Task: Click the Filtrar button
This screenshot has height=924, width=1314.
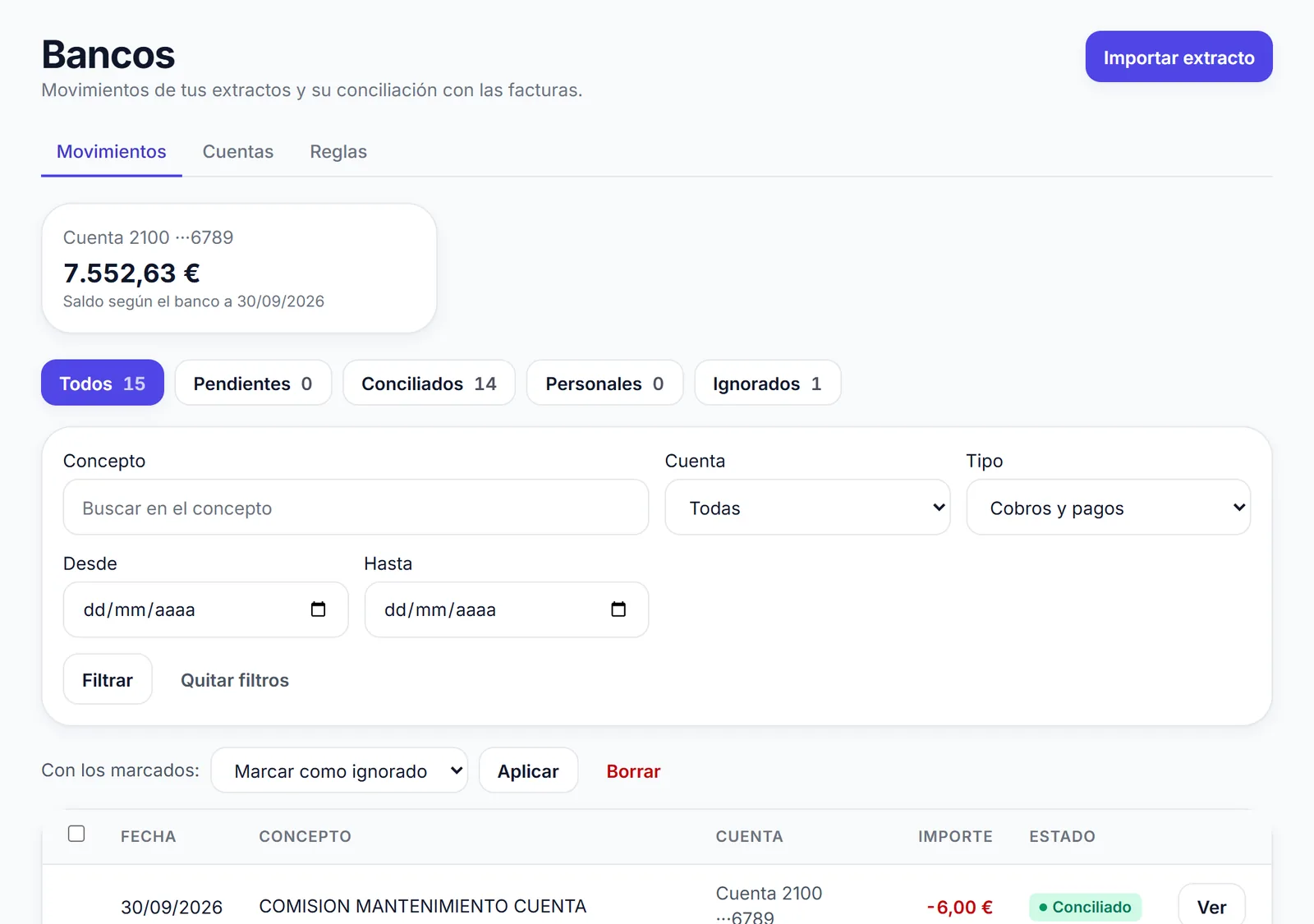Action: pos(108,680)
